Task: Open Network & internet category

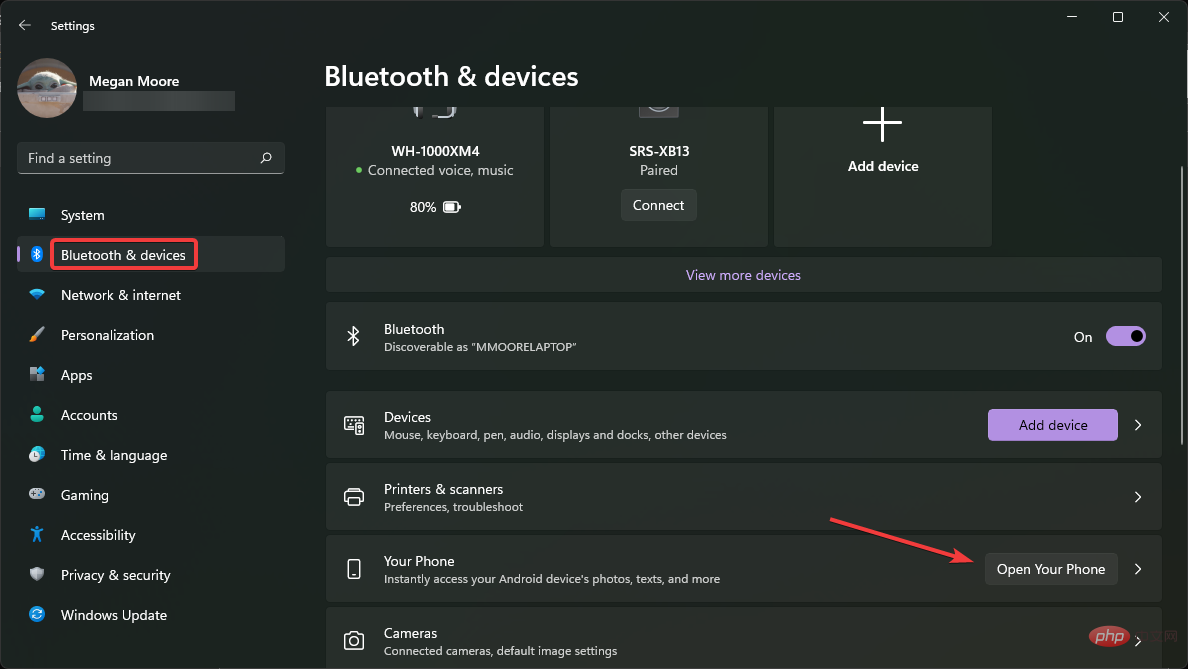Action: [151, 295]
